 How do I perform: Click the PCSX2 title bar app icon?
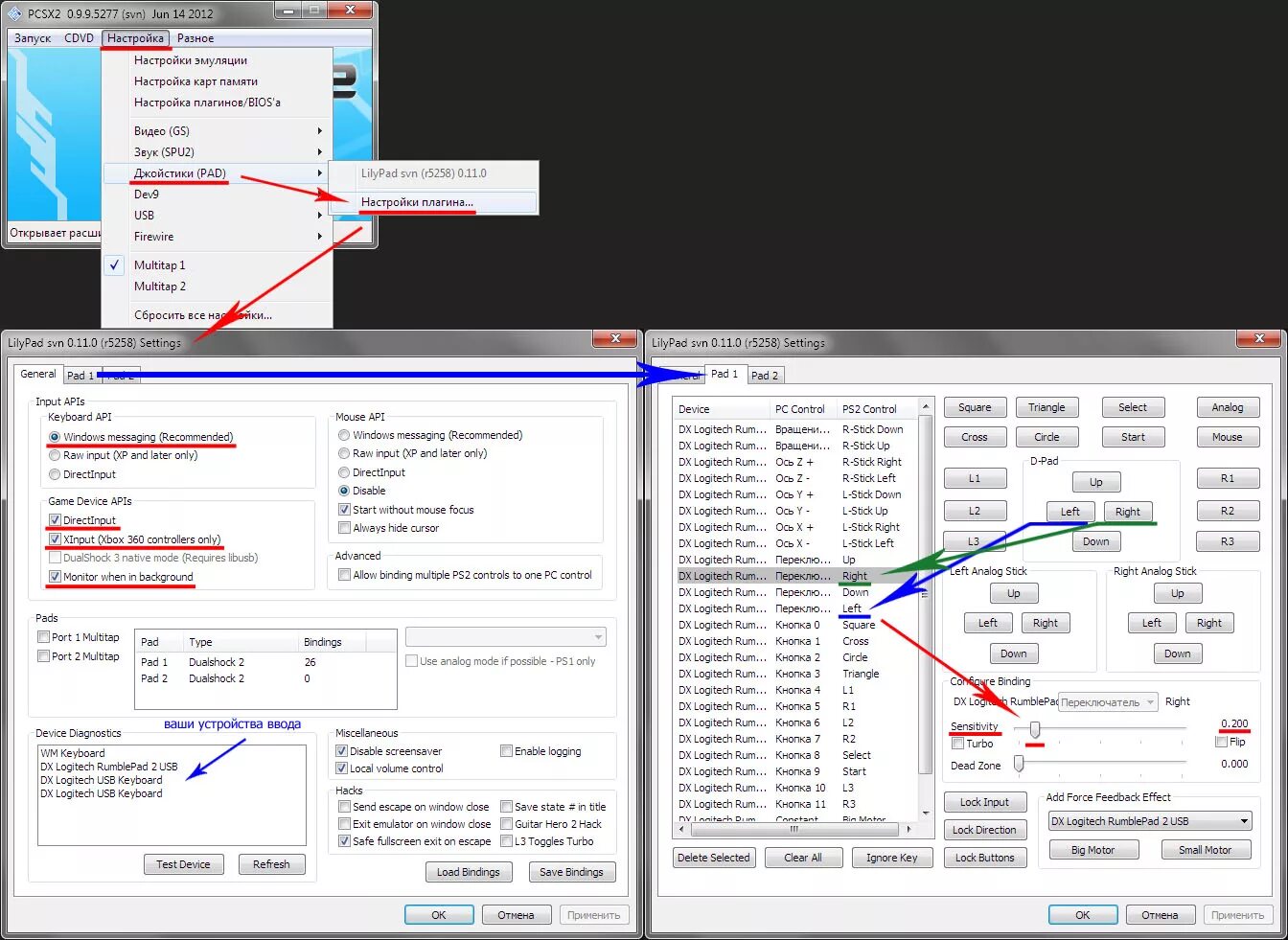(15, 14)
